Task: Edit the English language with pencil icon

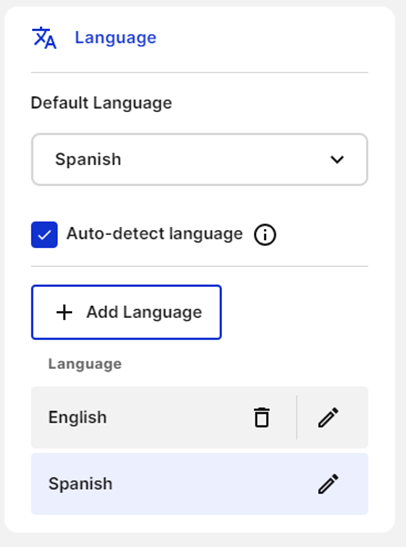Action: [x=328, y=417]
